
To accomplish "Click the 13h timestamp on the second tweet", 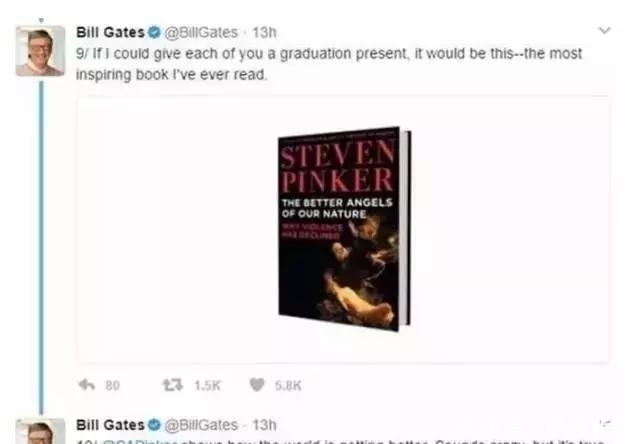I will tap(264, 425).
